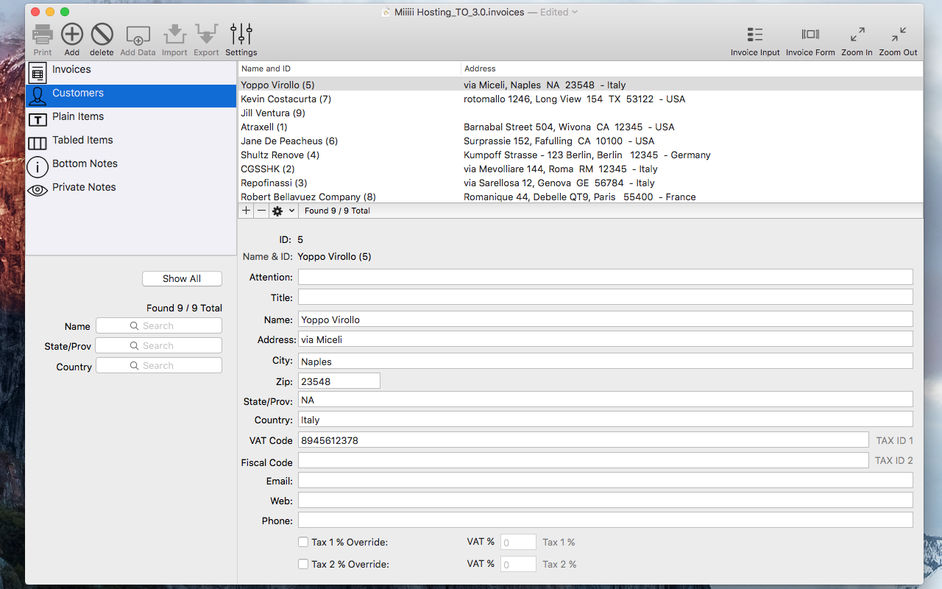Image resolution: width=942 pixels, height=589 pixels.
Task: Select Robert Bellavuez Company (8) row
Action: pos(580,197)
